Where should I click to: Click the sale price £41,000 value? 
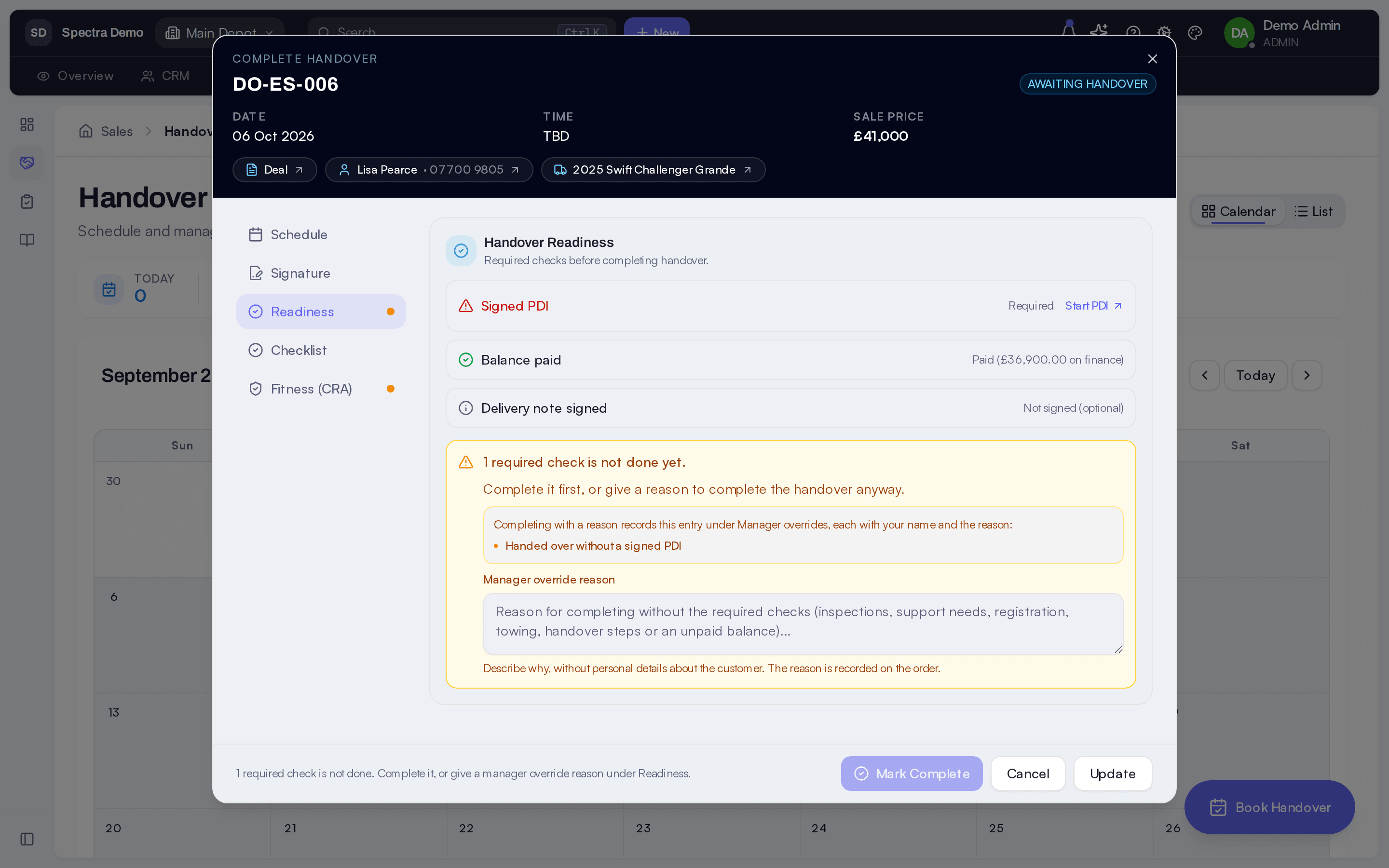[880, 136]
